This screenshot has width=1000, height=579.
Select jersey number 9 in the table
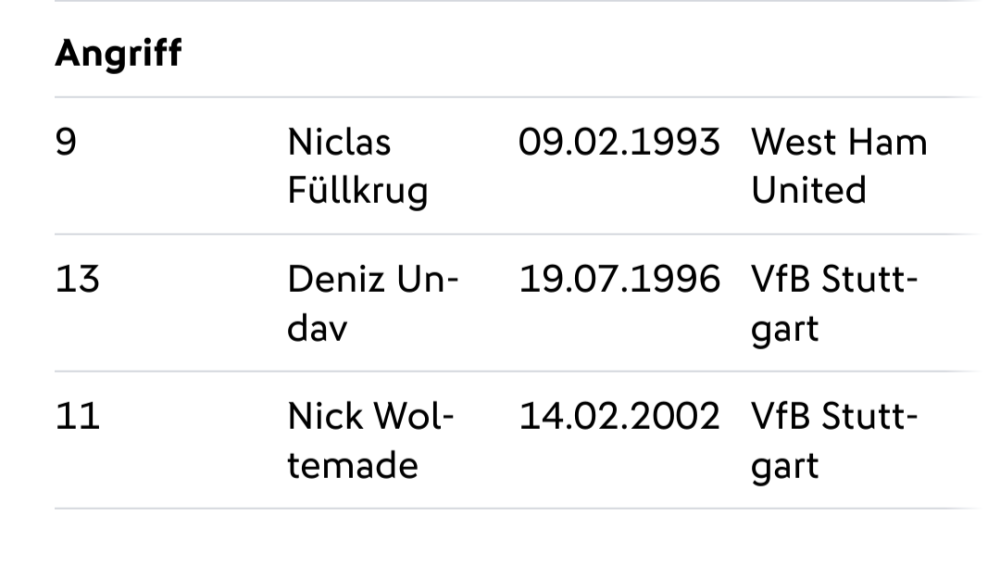66,143
